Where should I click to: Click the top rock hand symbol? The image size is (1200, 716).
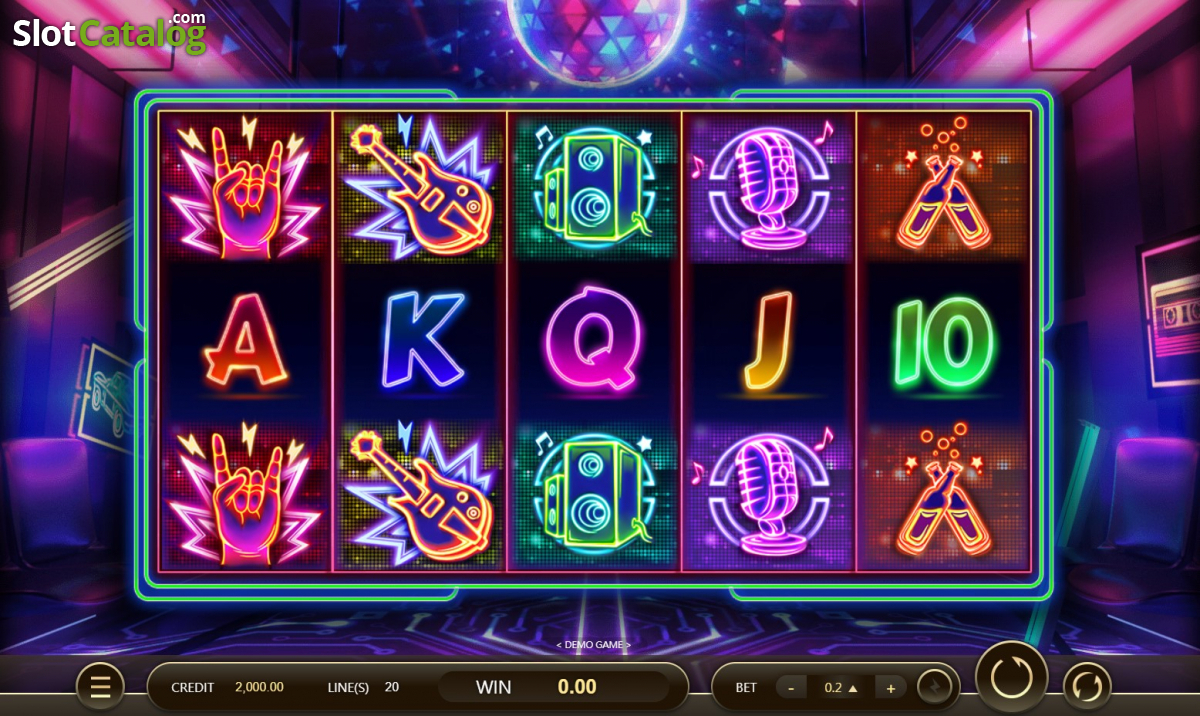(x=245, y=188)
